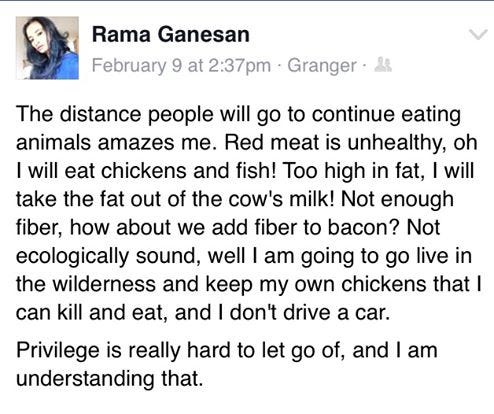
Task: Click the words "understanding that." at the end
Action: (110, 379)
